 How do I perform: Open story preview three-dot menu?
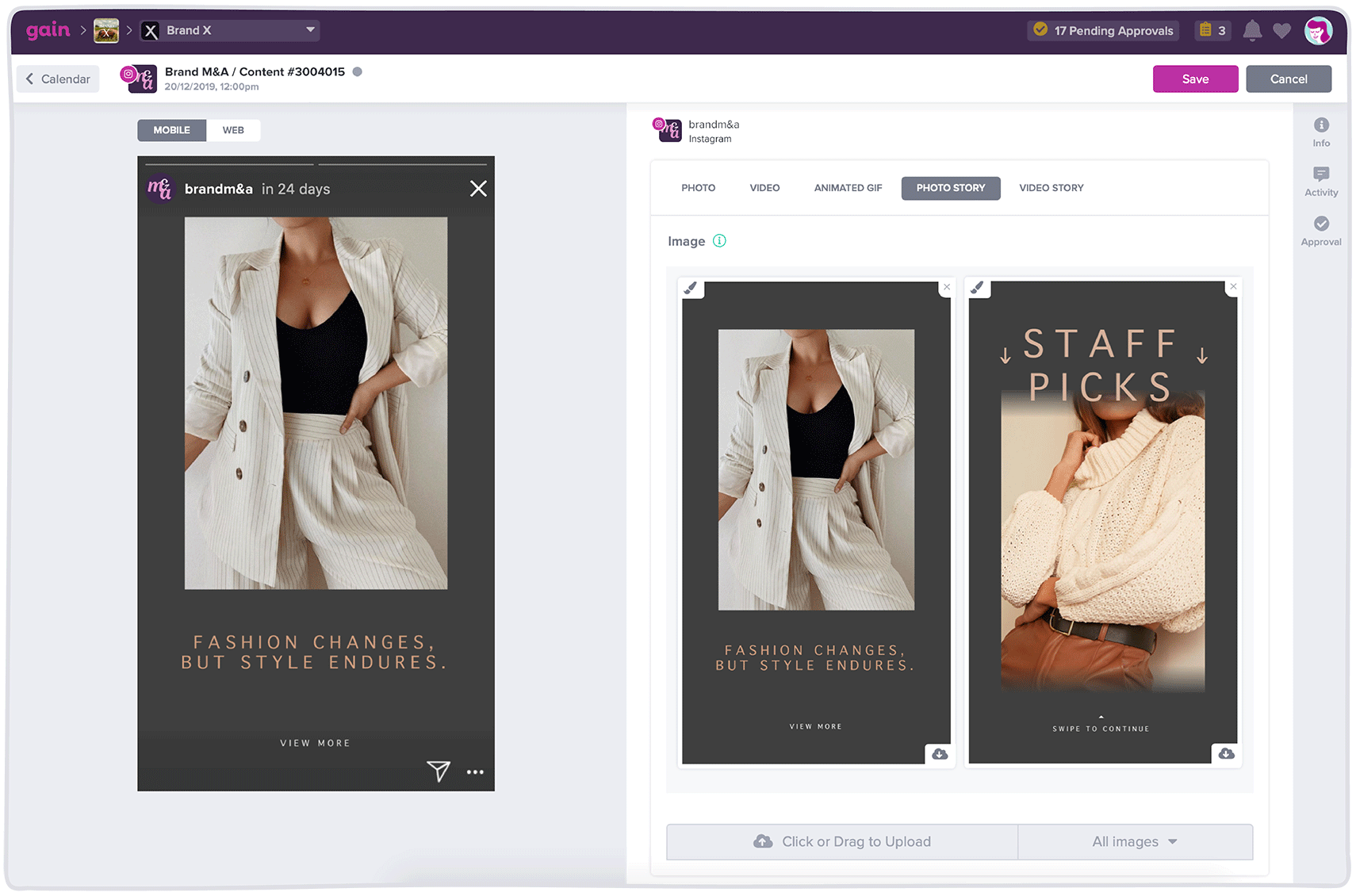tap(475, 772)
